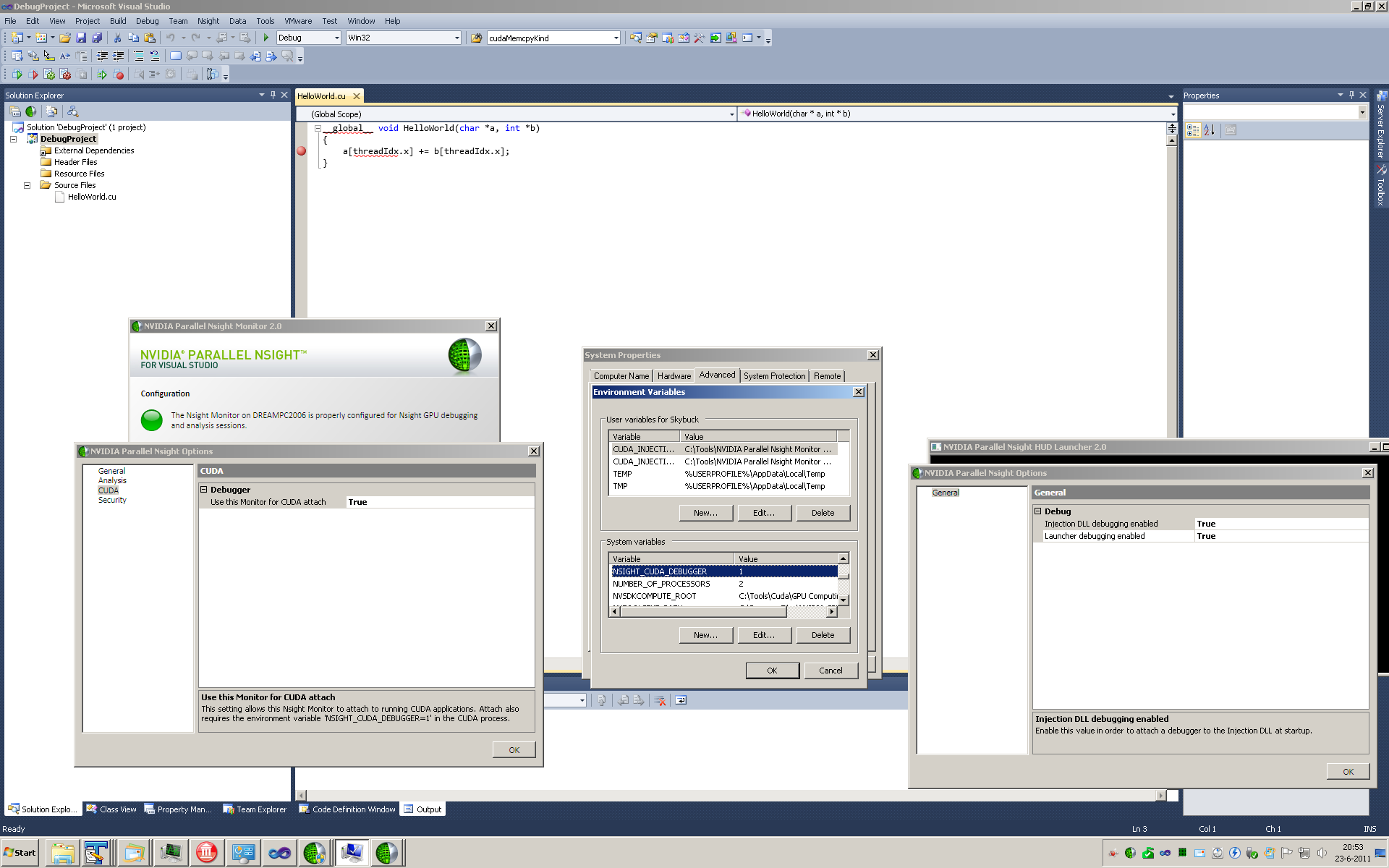The height and width of the screenshot is (868, 1389).
Task: Toggle the breakpoint on the threadIdx line
Action: click(x=301, y=151)
